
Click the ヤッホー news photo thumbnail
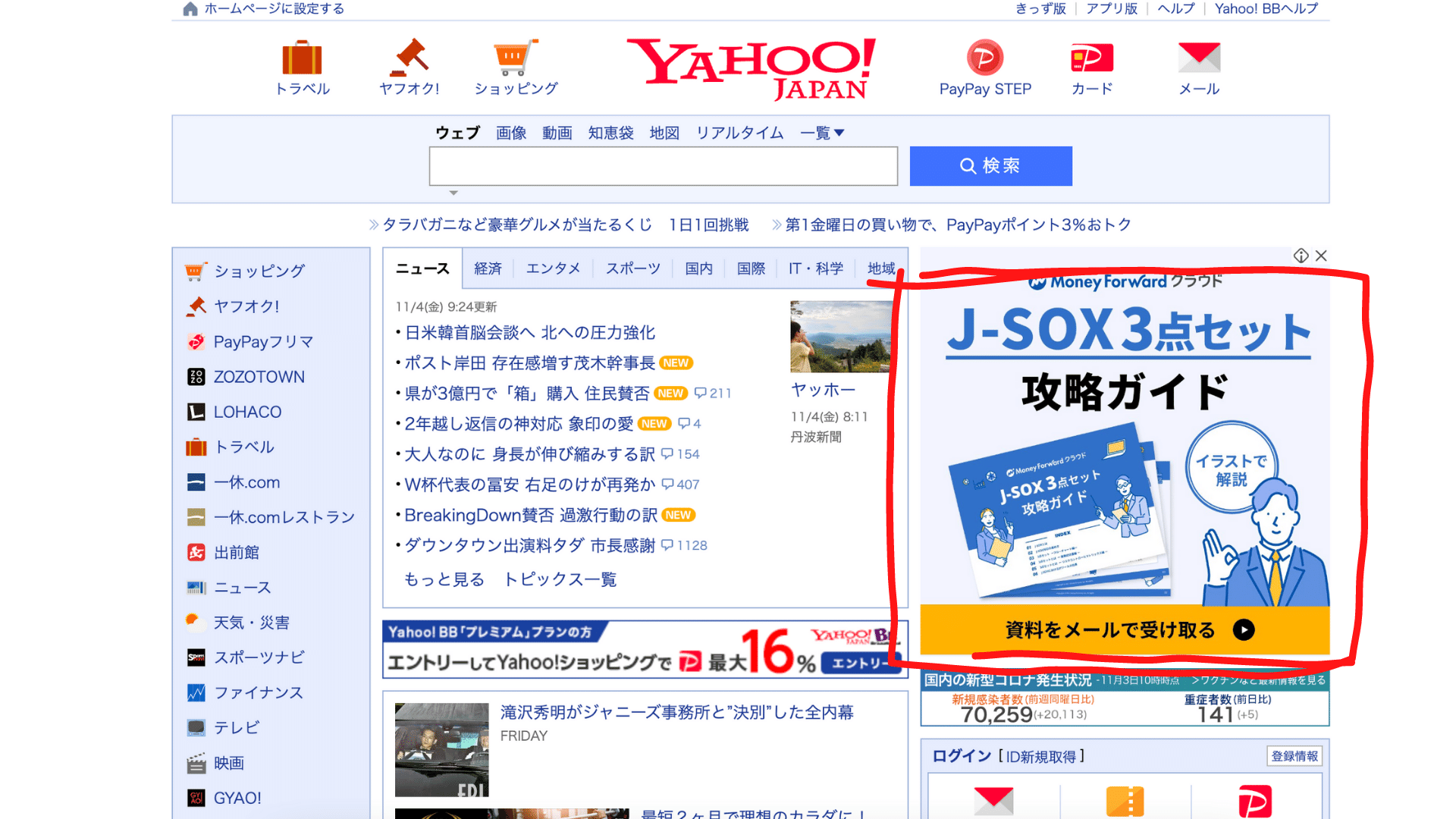tap(841, 336)
